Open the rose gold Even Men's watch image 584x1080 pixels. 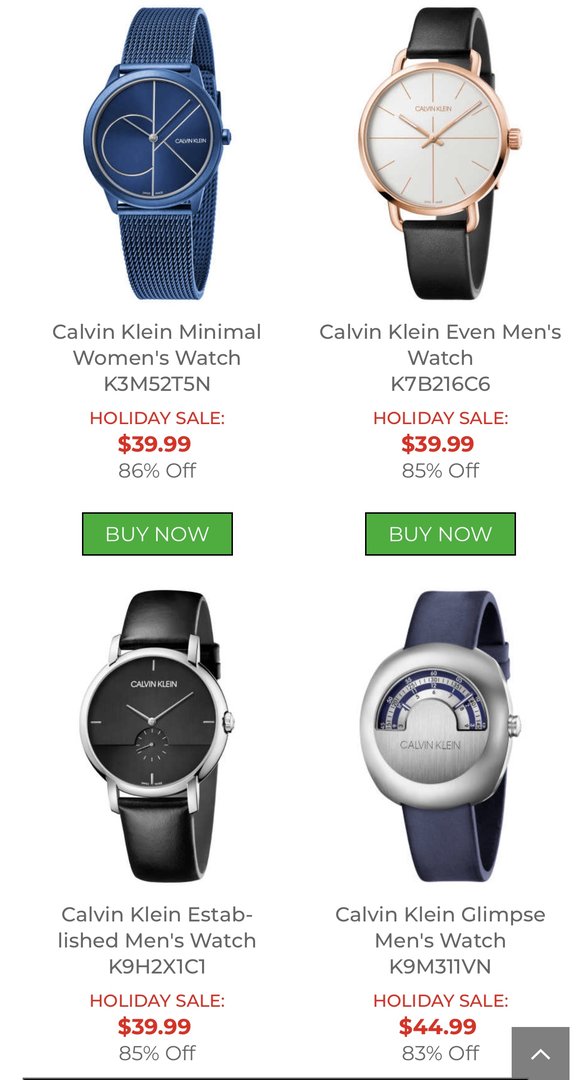pos(440,153)
